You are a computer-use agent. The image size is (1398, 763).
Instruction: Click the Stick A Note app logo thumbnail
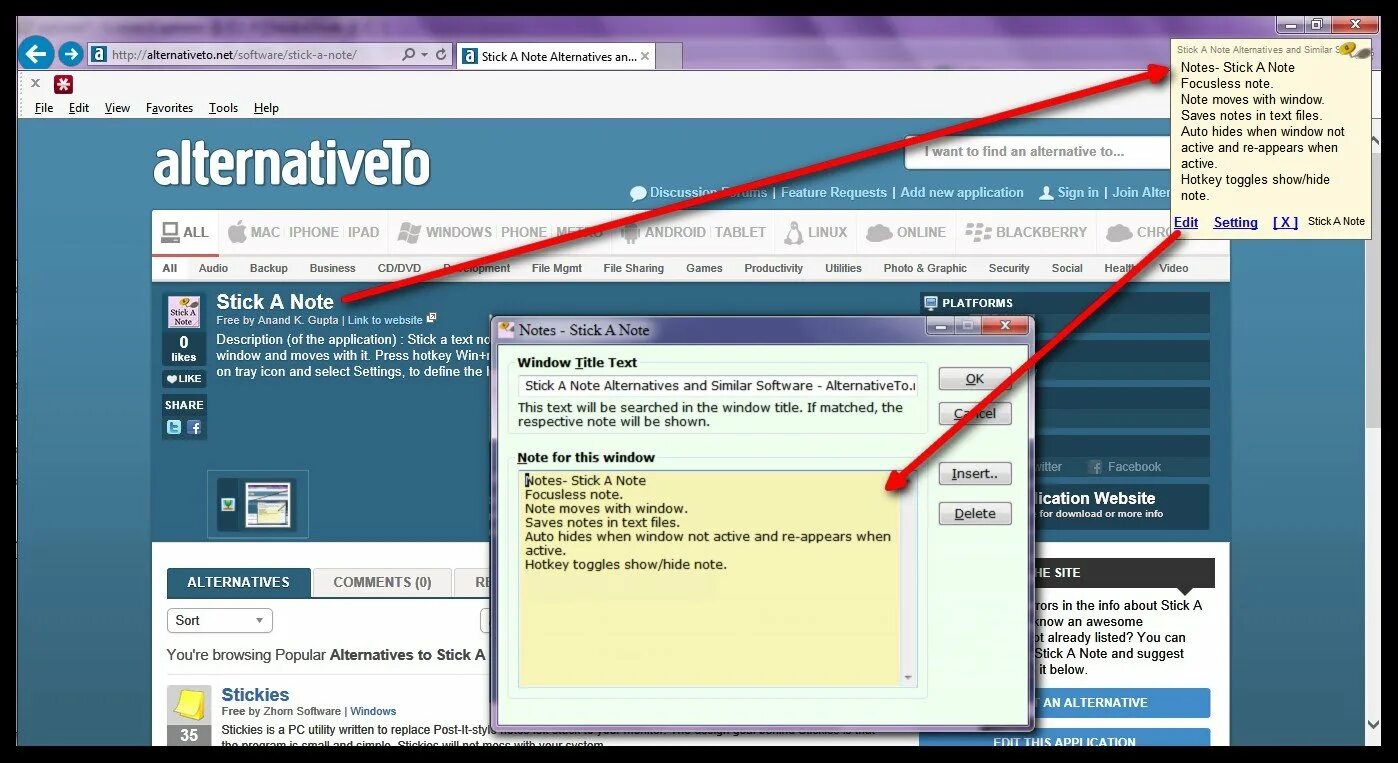[183, 311]
